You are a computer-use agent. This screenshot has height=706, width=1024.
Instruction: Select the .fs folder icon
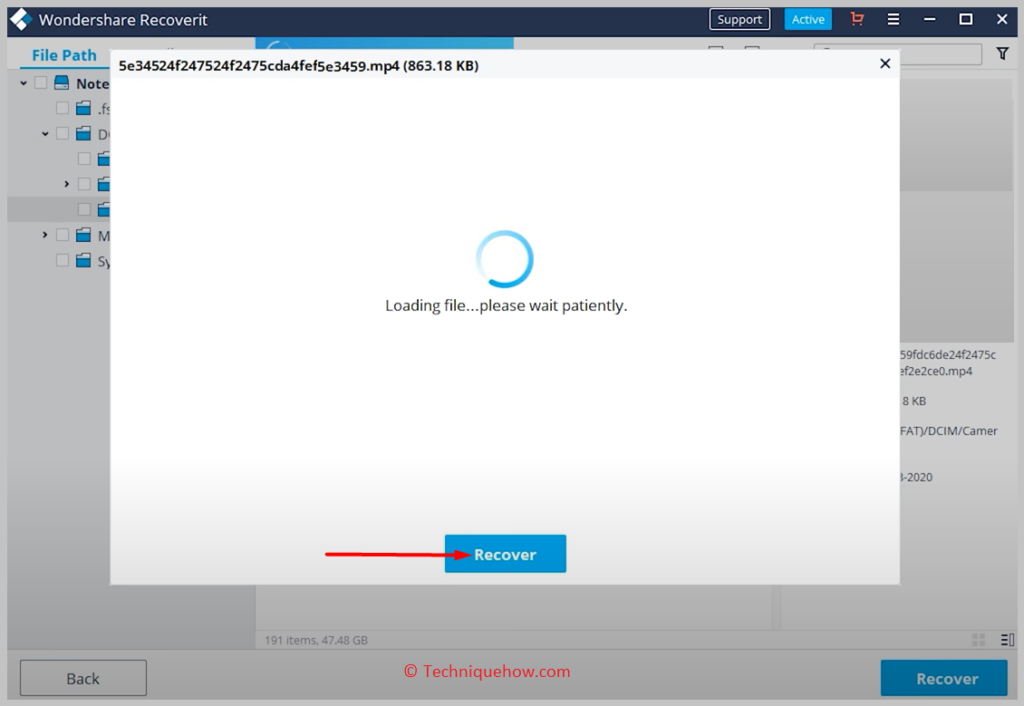point(83,108)
